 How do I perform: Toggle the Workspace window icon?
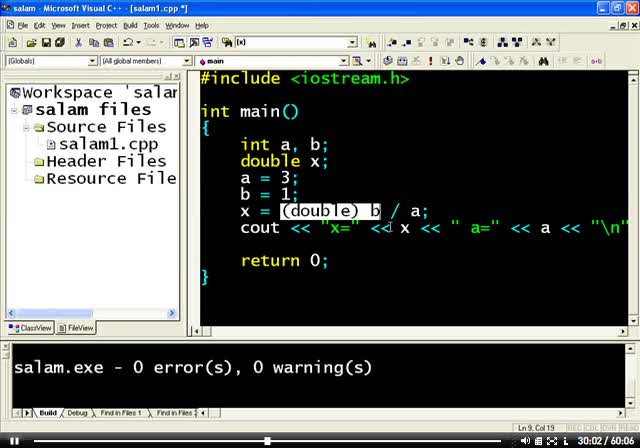click(179, 42)
